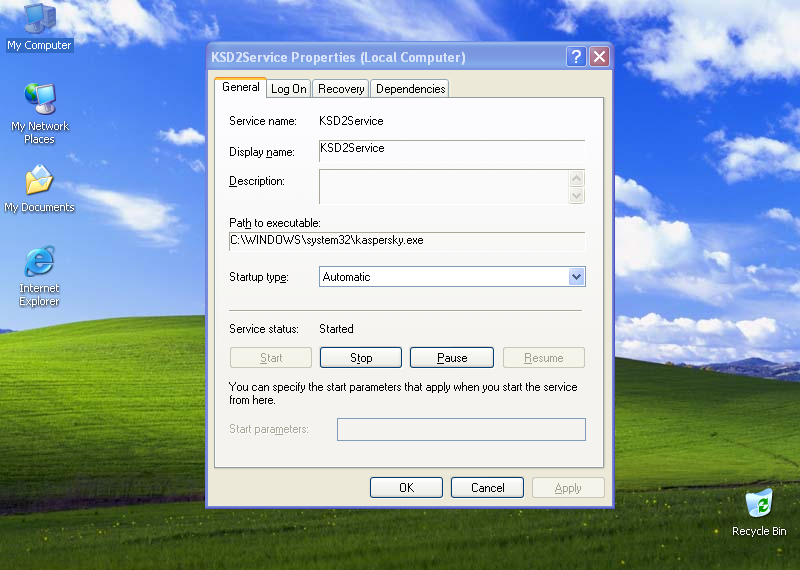800x570 pixels.
Task: Open the My Documents folder icon
Action: [39, 182]
